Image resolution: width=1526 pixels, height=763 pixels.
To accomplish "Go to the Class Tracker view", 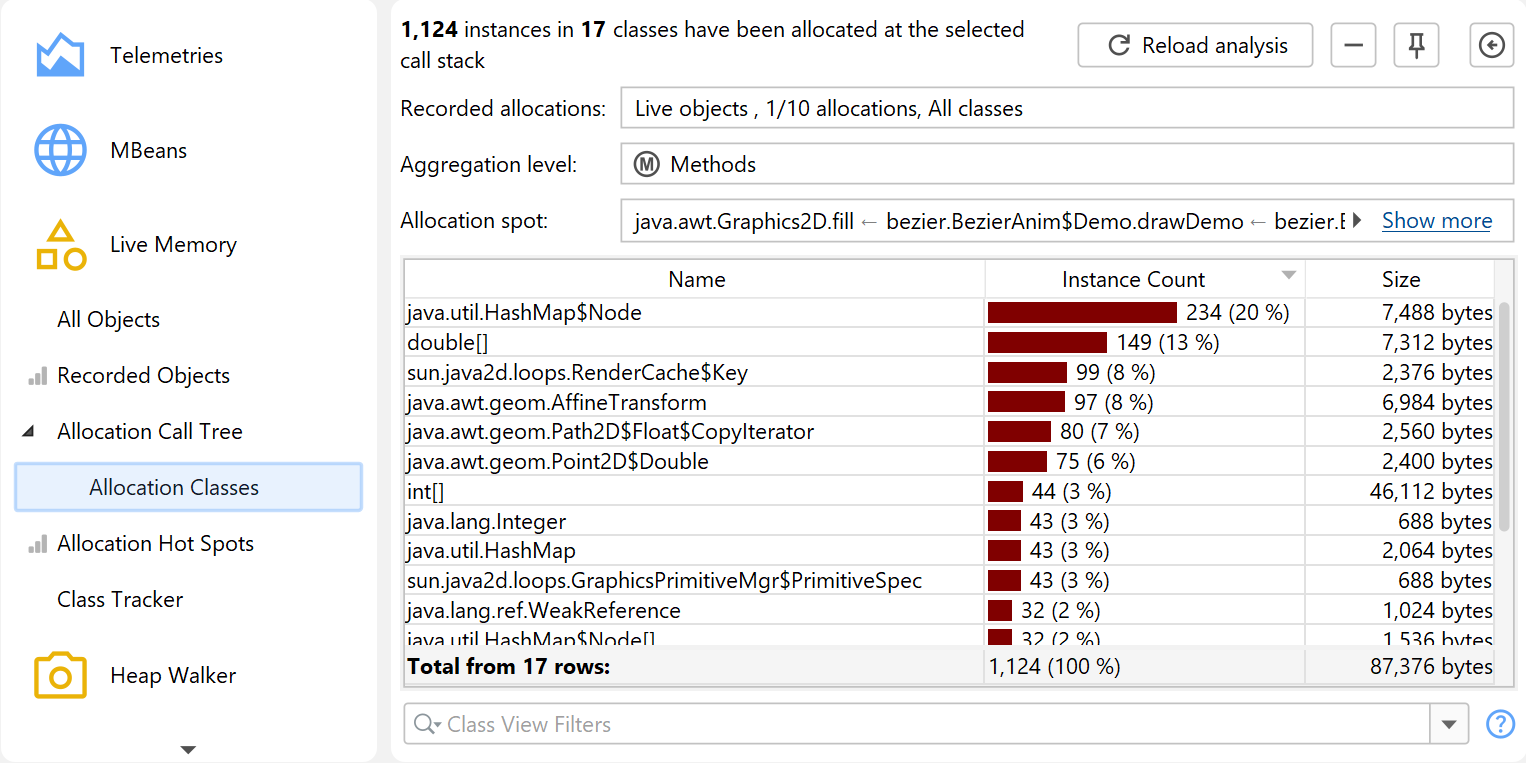I will coord(120,600).
